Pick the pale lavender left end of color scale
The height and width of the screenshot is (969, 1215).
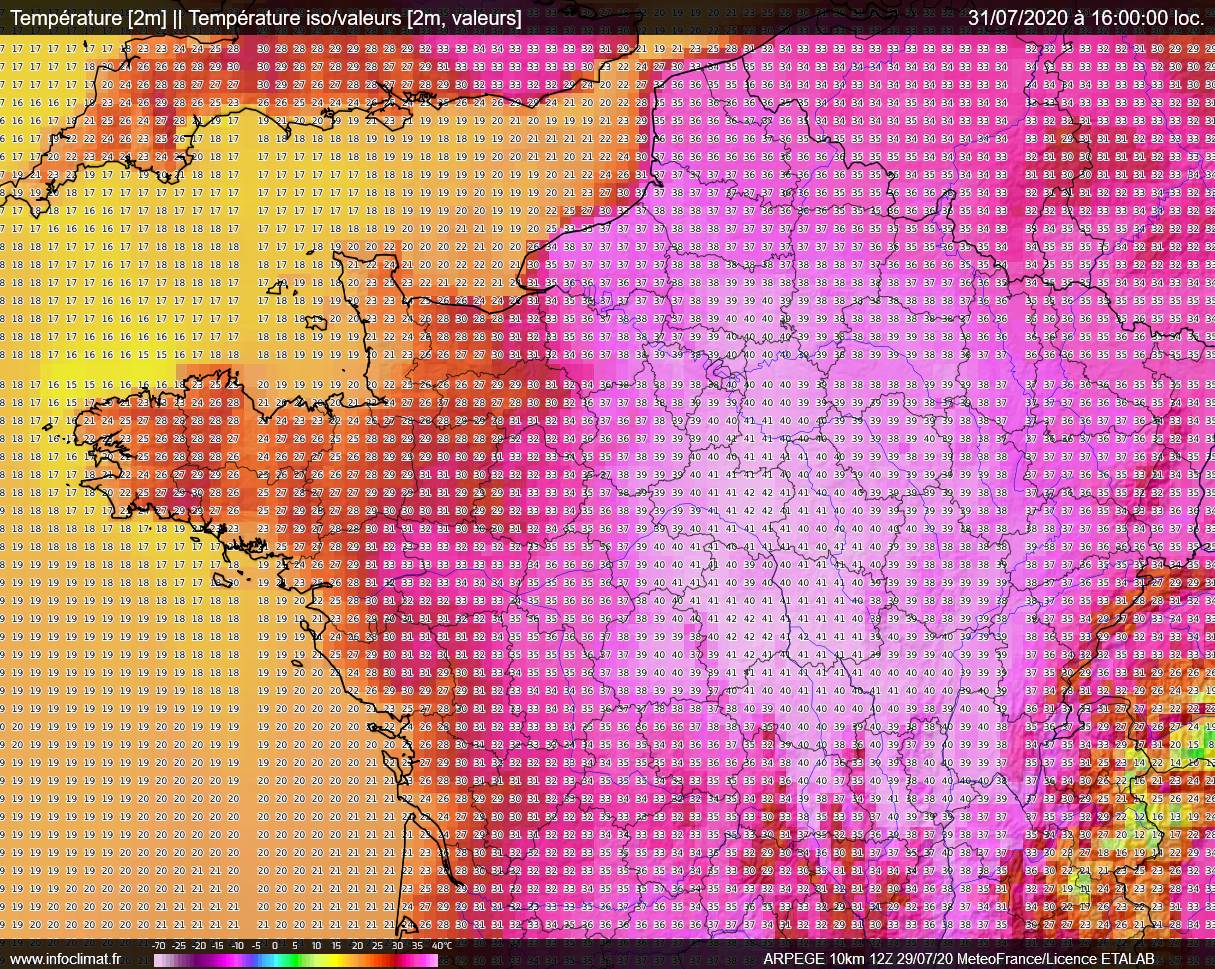tap(160, 960)
